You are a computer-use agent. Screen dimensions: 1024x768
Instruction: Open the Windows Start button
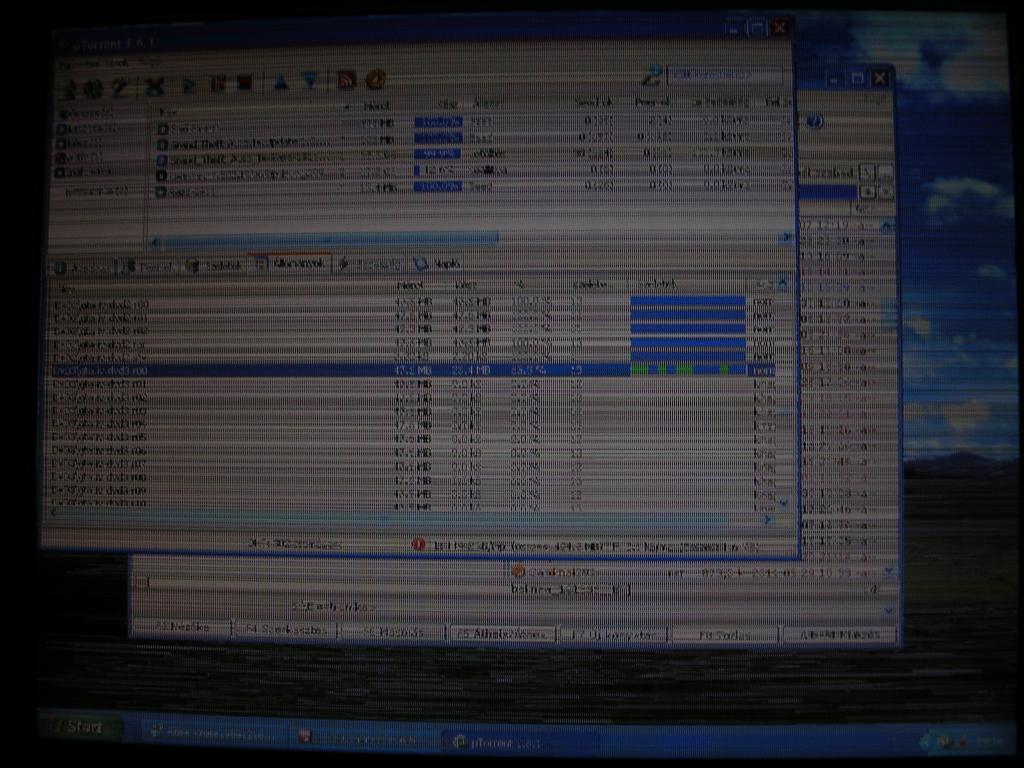(x=81, y=727)
